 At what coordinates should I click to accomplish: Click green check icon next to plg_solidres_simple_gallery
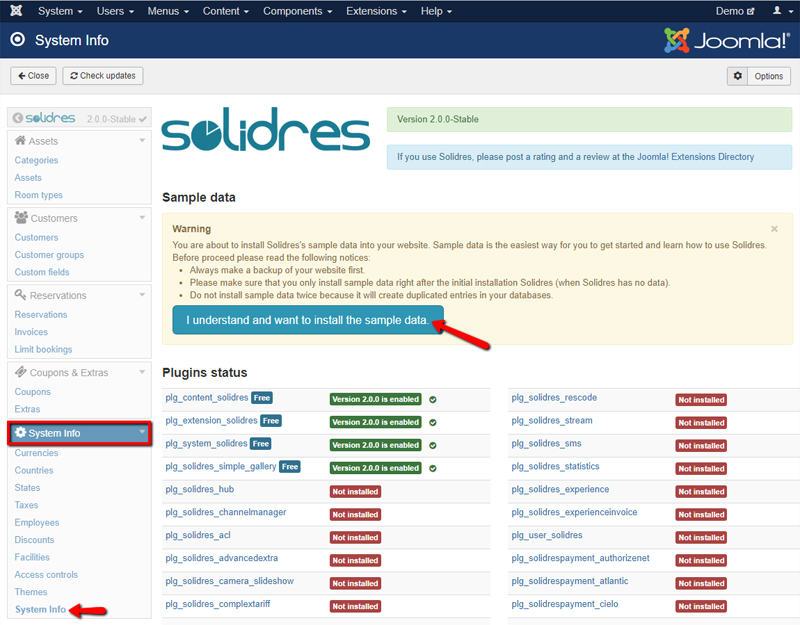point(433,468)
